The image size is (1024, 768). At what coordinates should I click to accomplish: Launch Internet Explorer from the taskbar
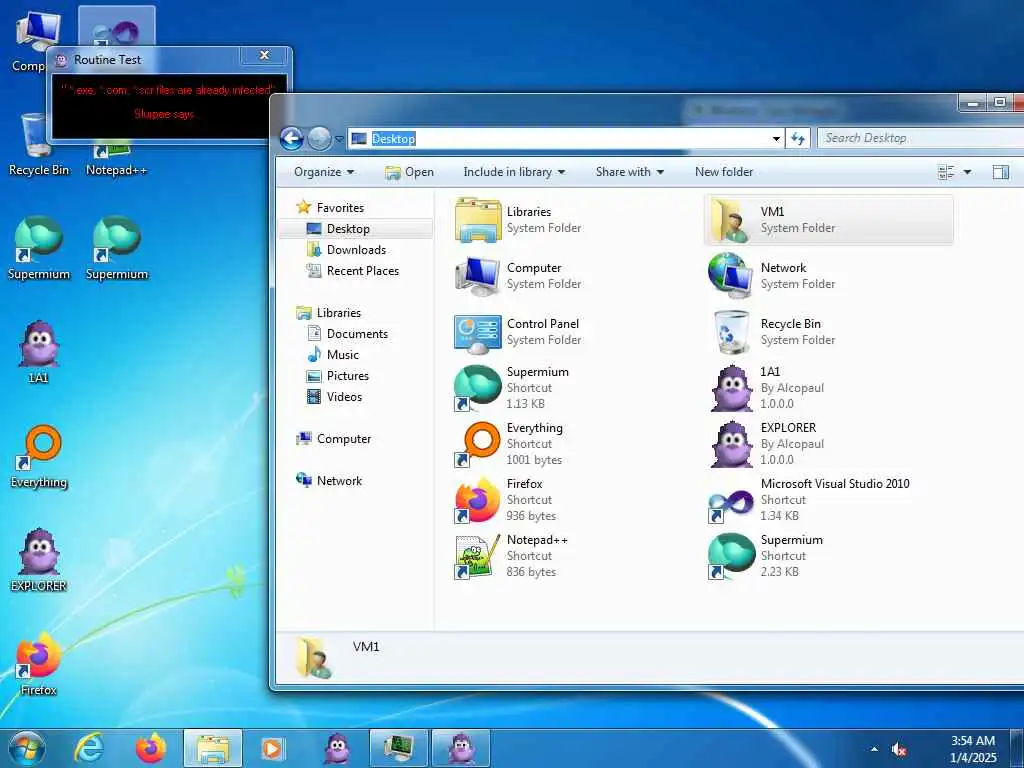(88, 748)
